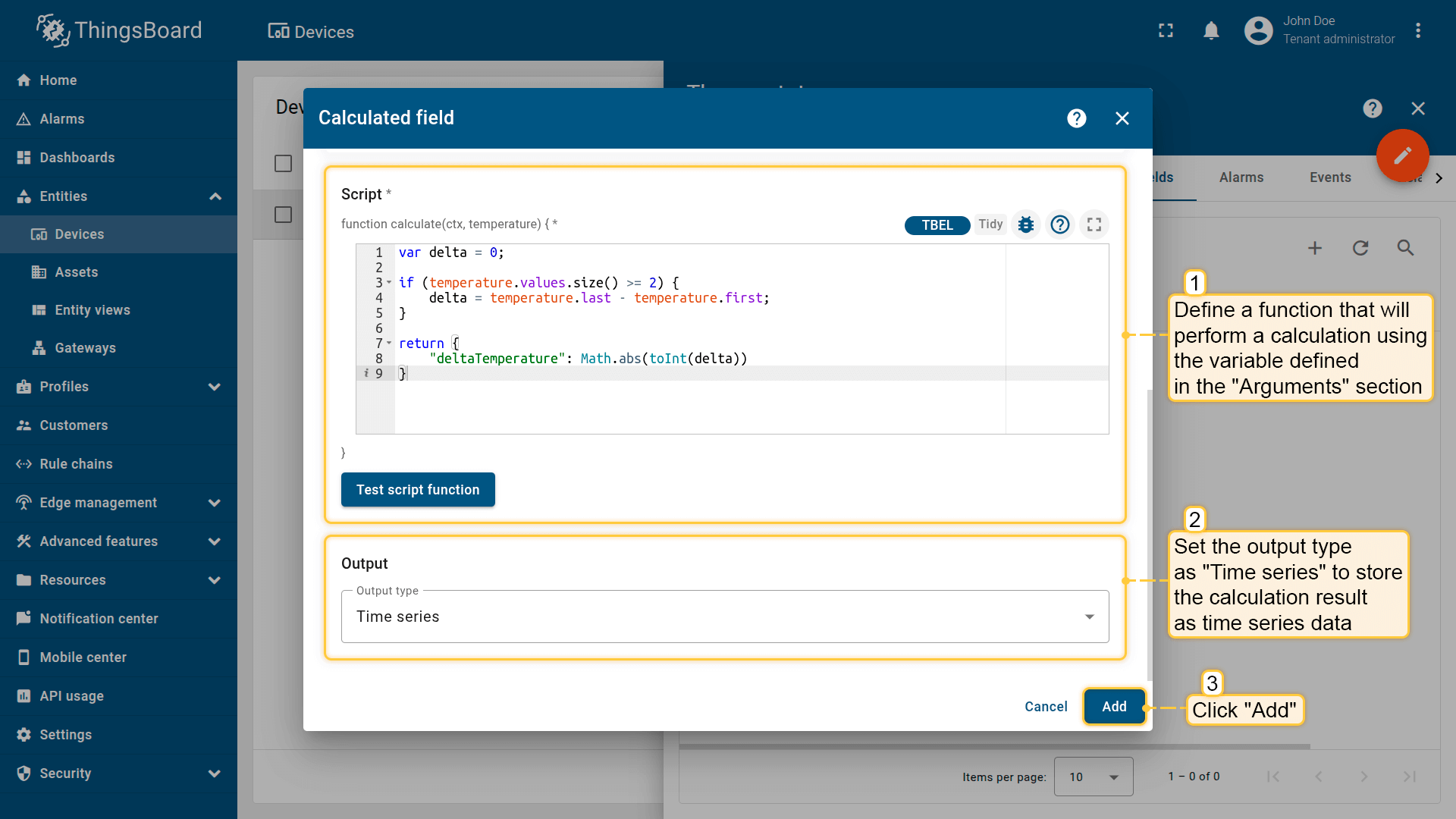
Task: Switch to the Alarms tab
Action: pyautogui.click(x=1241, y=177)
